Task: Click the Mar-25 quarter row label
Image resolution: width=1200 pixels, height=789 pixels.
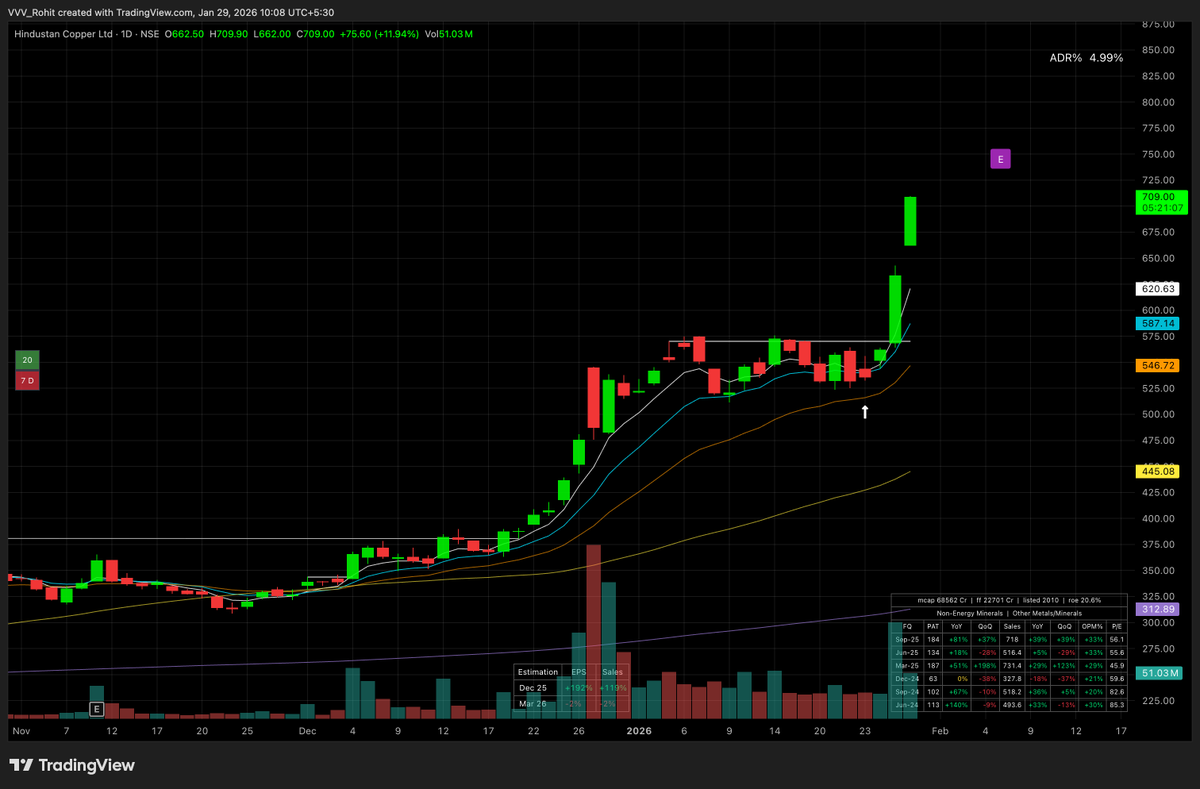Action: point(907,666)
